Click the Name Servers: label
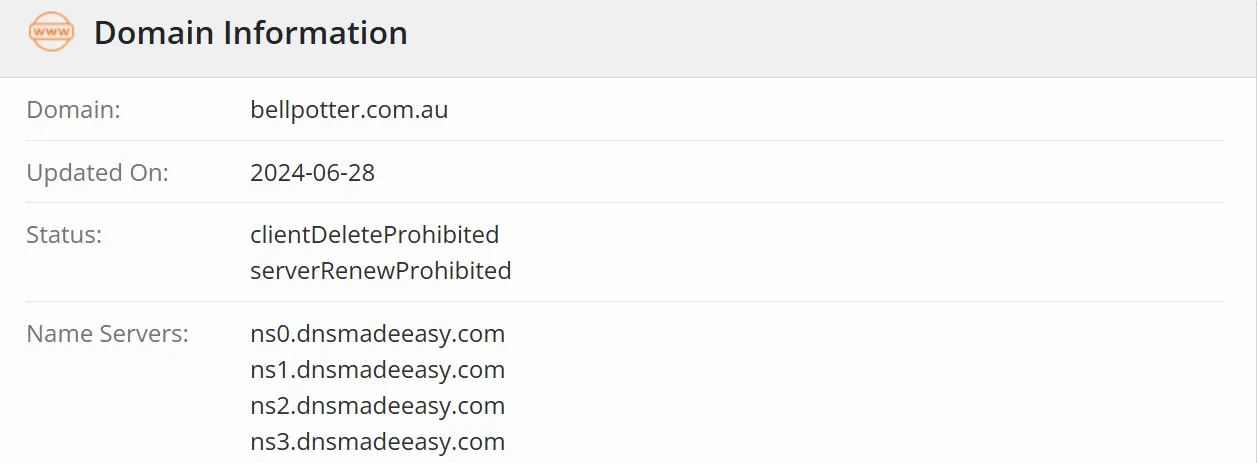The width and height of the screenshot is (1259, 463). [x=107, y=333]
